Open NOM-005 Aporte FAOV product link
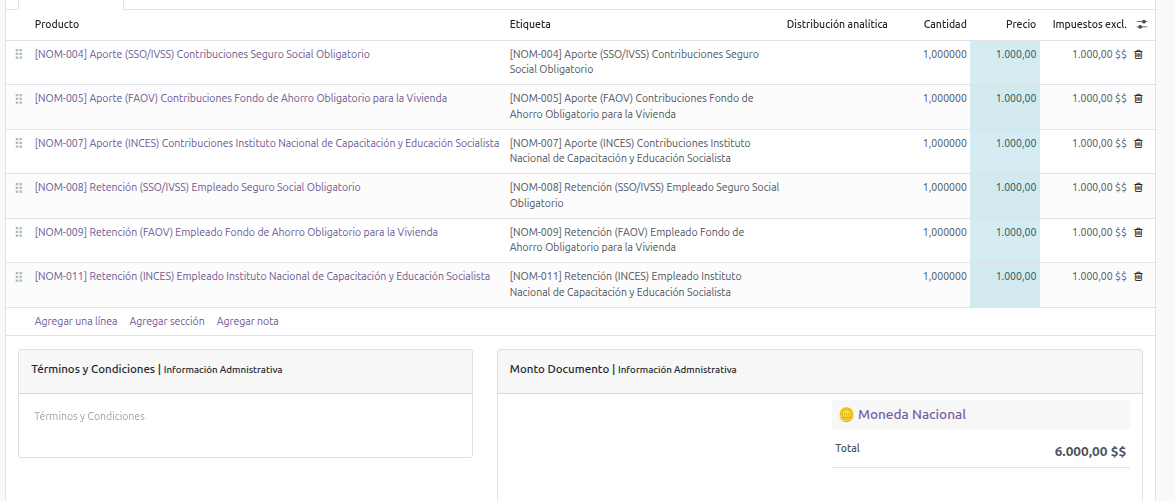The height and width of the screenshot is (501, 1175). point(241,98)
